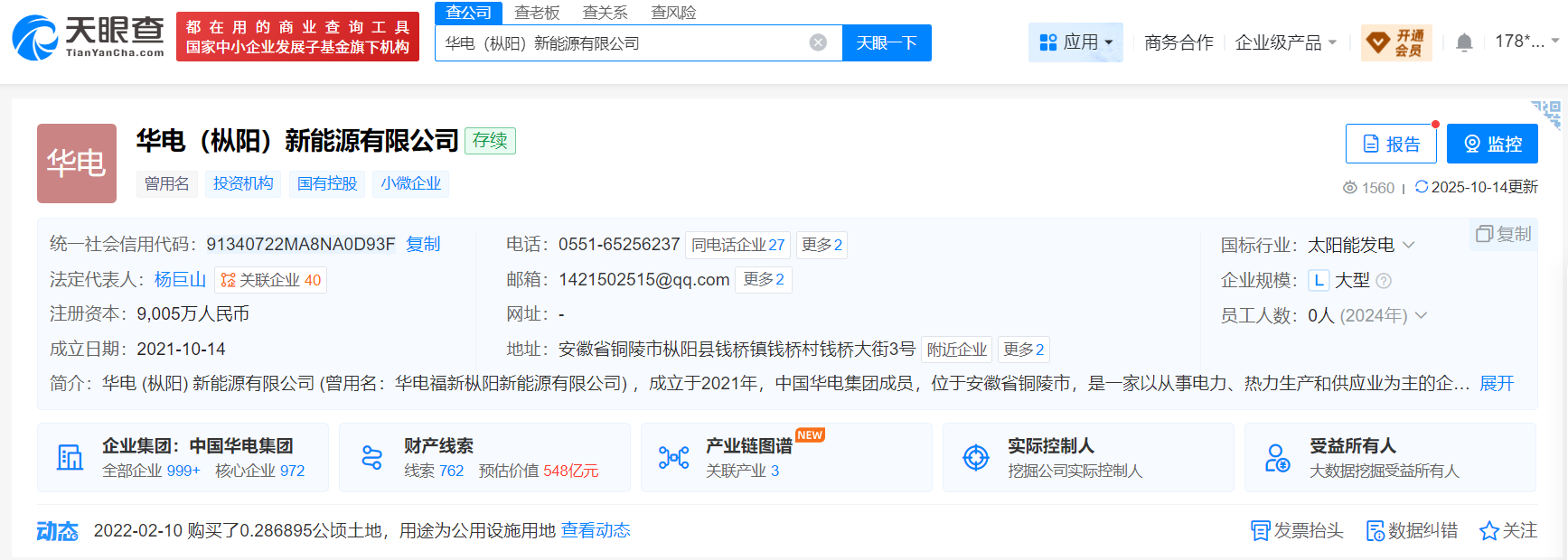This screenshot has width=1568, height=560.
Task: Click the 财产线索 card icon
Action: point(371,458)
